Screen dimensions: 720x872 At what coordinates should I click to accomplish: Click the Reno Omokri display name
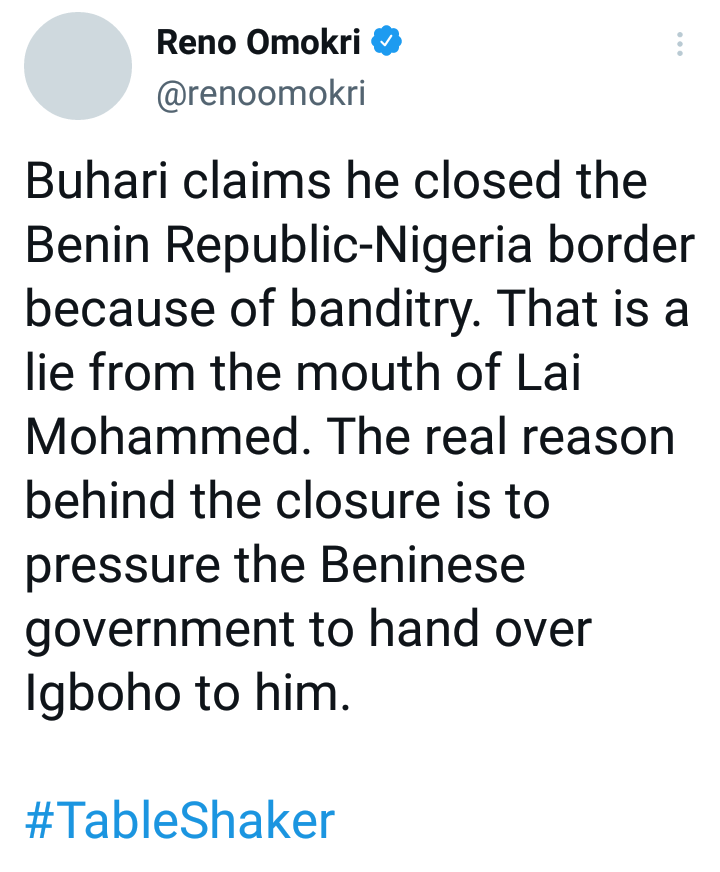(259, 42)
